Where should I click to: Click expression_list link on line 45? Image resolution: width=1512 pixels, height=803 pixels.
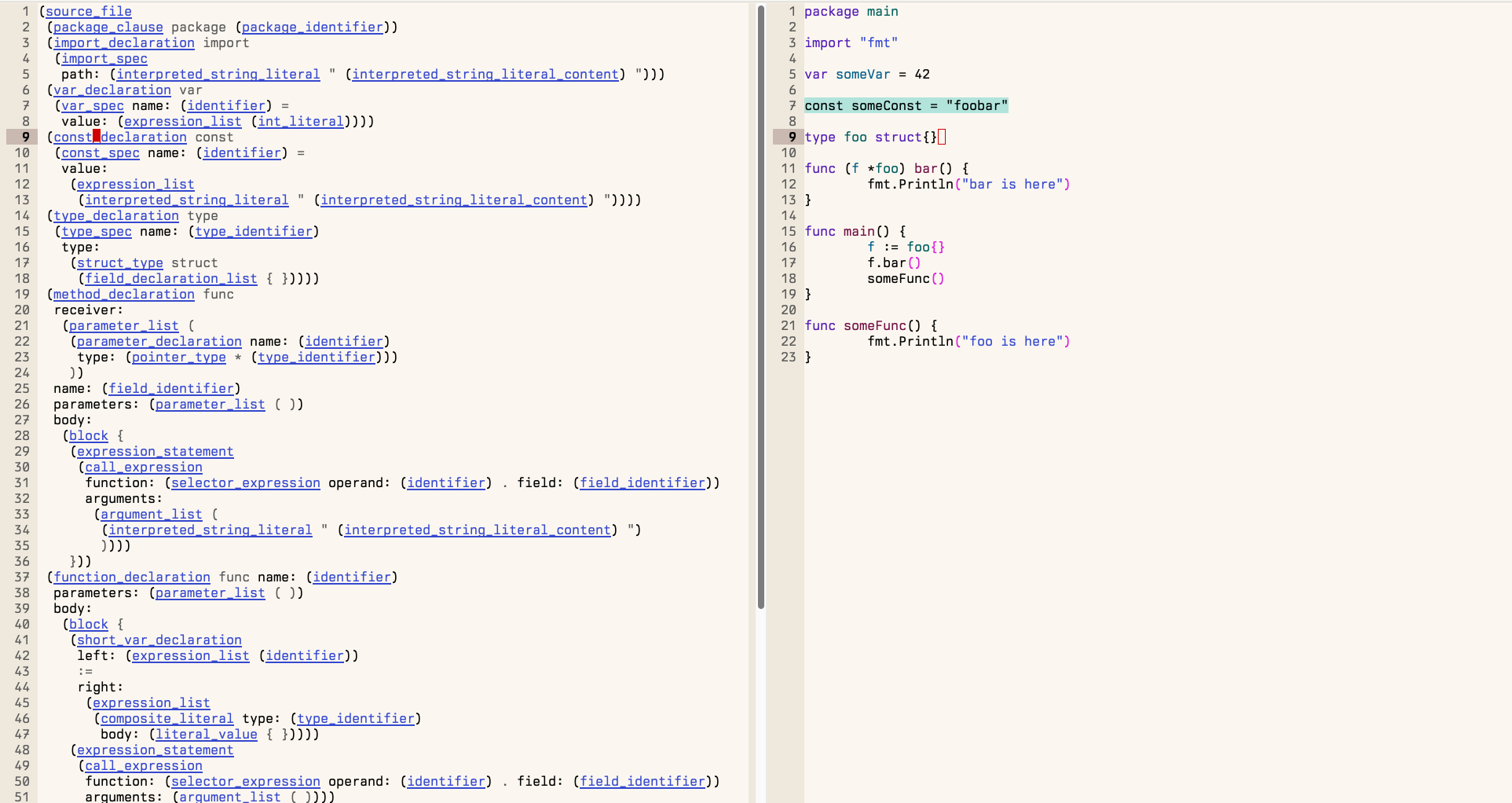click(152, 703)
